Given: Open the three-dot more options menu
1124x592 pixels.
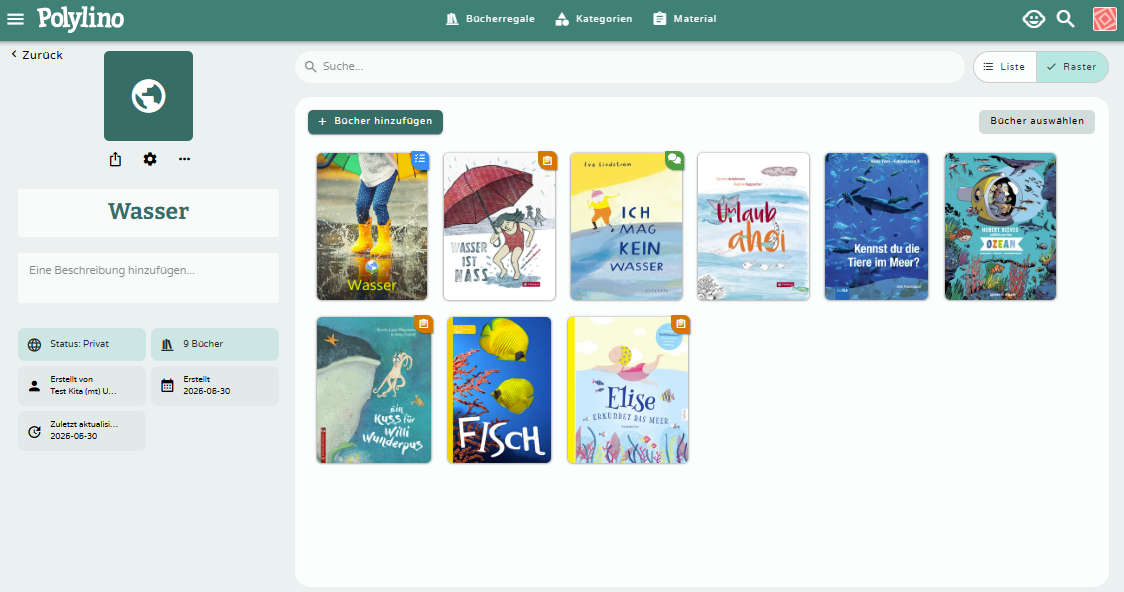Looking at the screenshot, I should pos(184,159).
